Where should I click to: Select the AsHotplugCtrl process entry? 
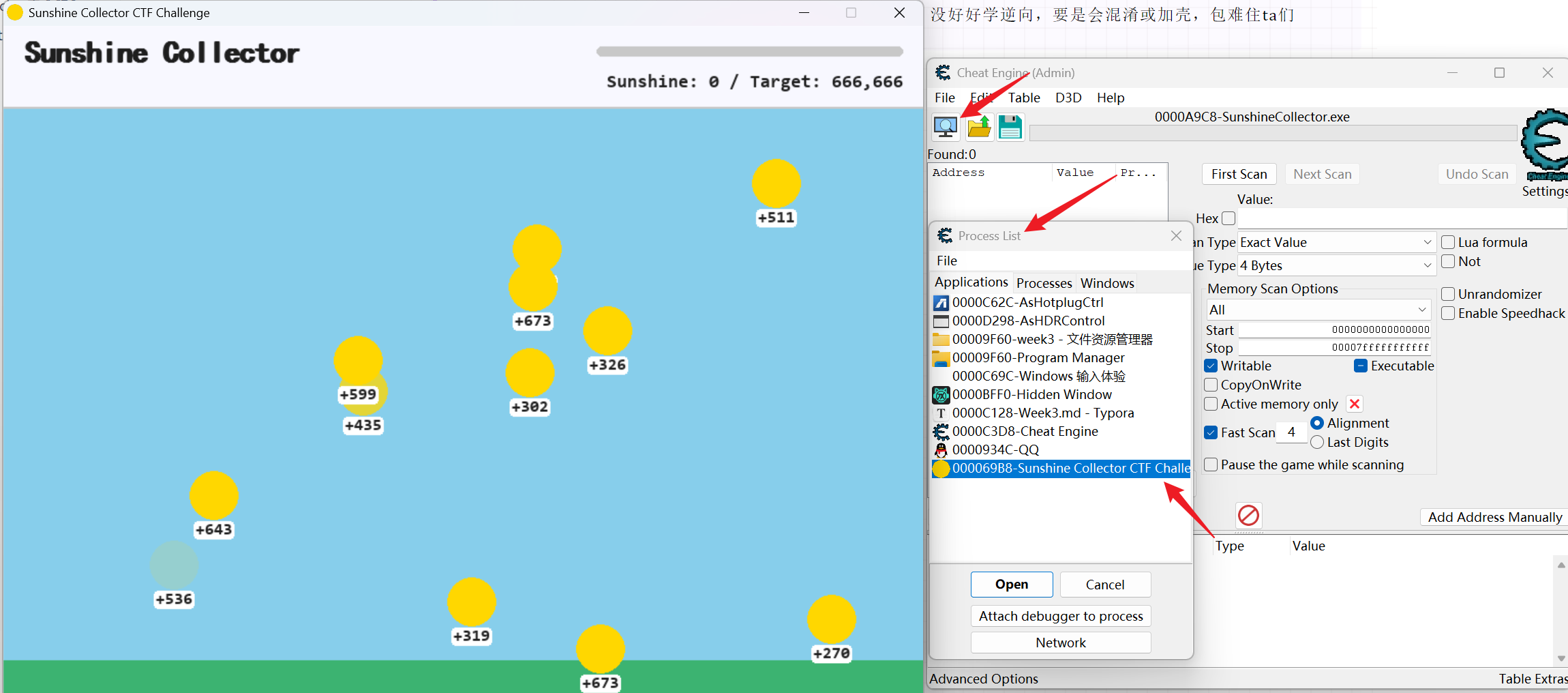click(1027, 302)
